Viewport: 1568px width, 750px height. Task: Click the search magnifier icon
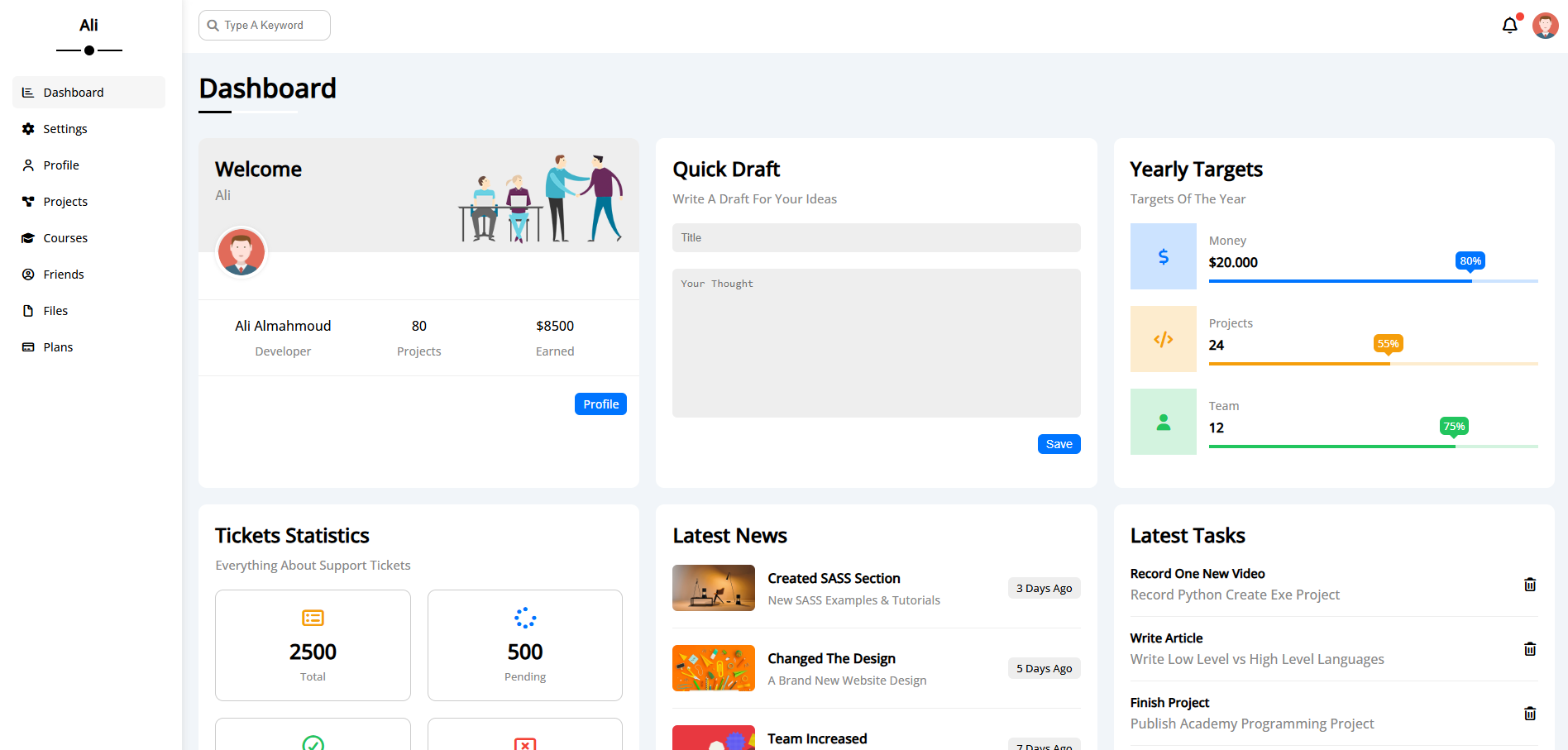pyautogui.click(x=212, y=25)
